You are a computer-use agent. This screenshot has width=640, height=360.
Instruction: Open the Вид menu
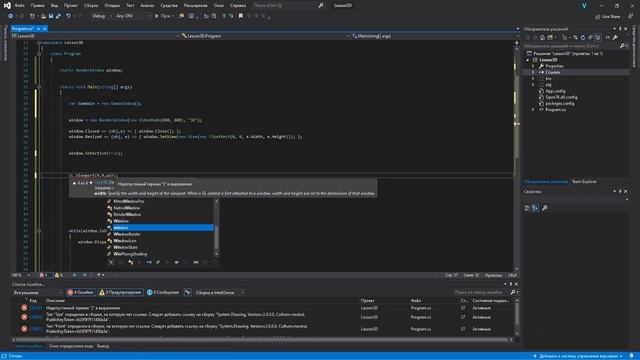coord(54,6)
